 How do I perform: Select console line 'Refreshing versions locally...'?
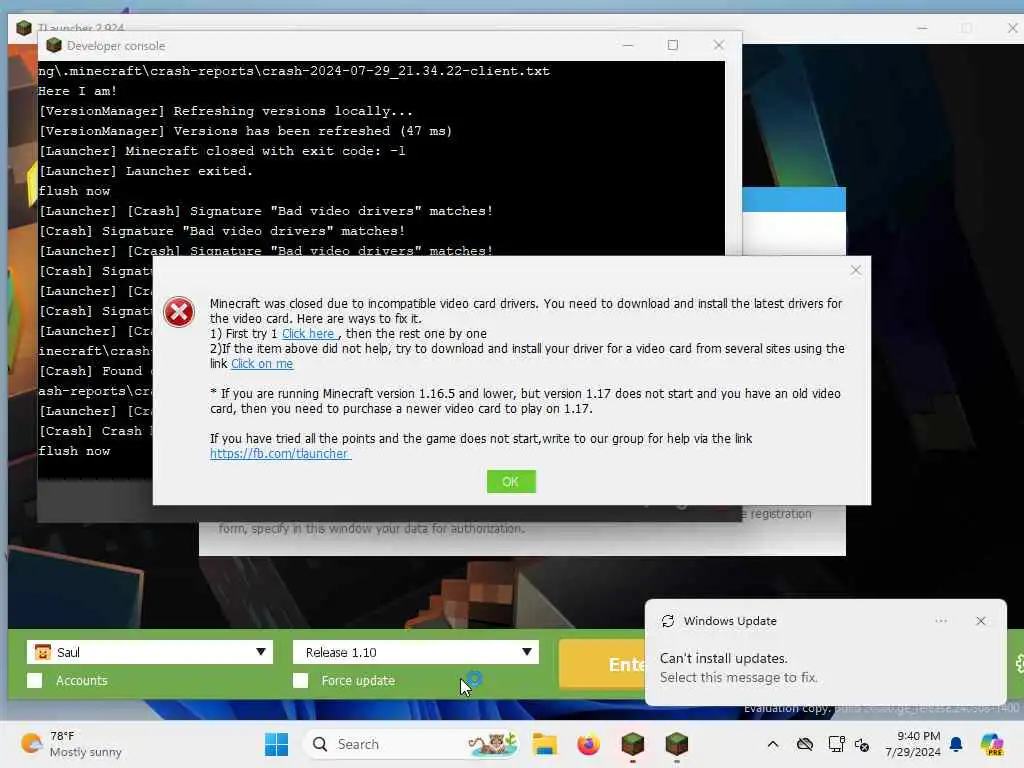click(x=225, y=111)
